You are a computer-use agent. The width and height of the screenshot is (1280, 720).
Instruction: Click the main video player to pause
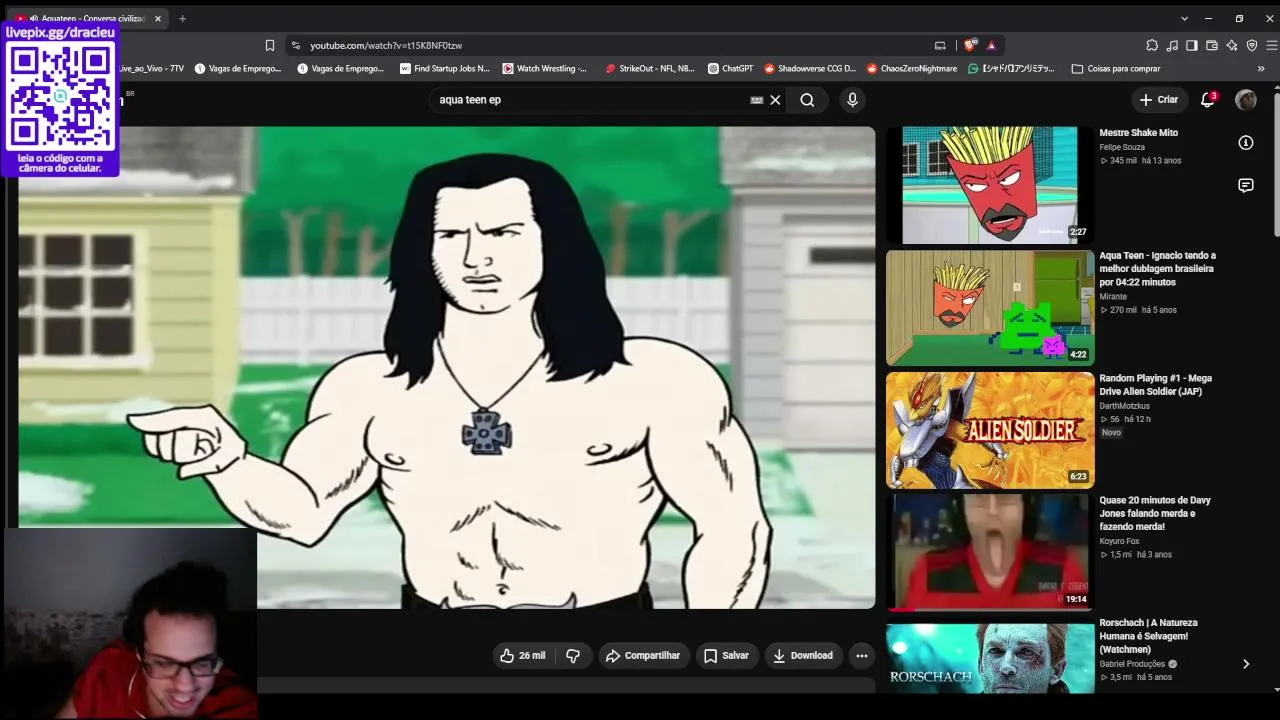[447, 367]
